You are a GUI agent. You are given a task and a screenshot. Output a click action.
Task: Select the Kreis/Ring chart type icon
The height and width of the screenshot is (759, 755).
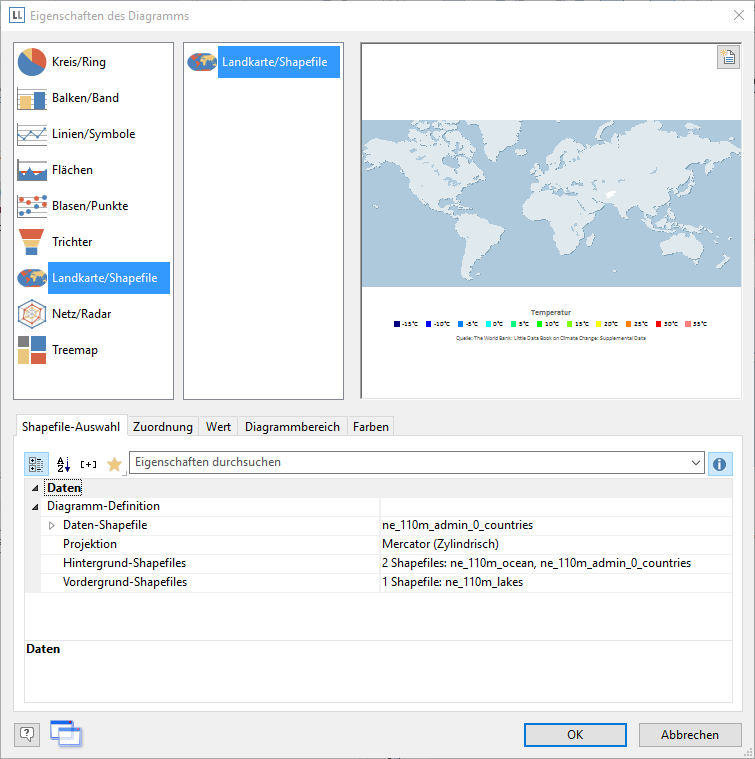coord(32,62)
